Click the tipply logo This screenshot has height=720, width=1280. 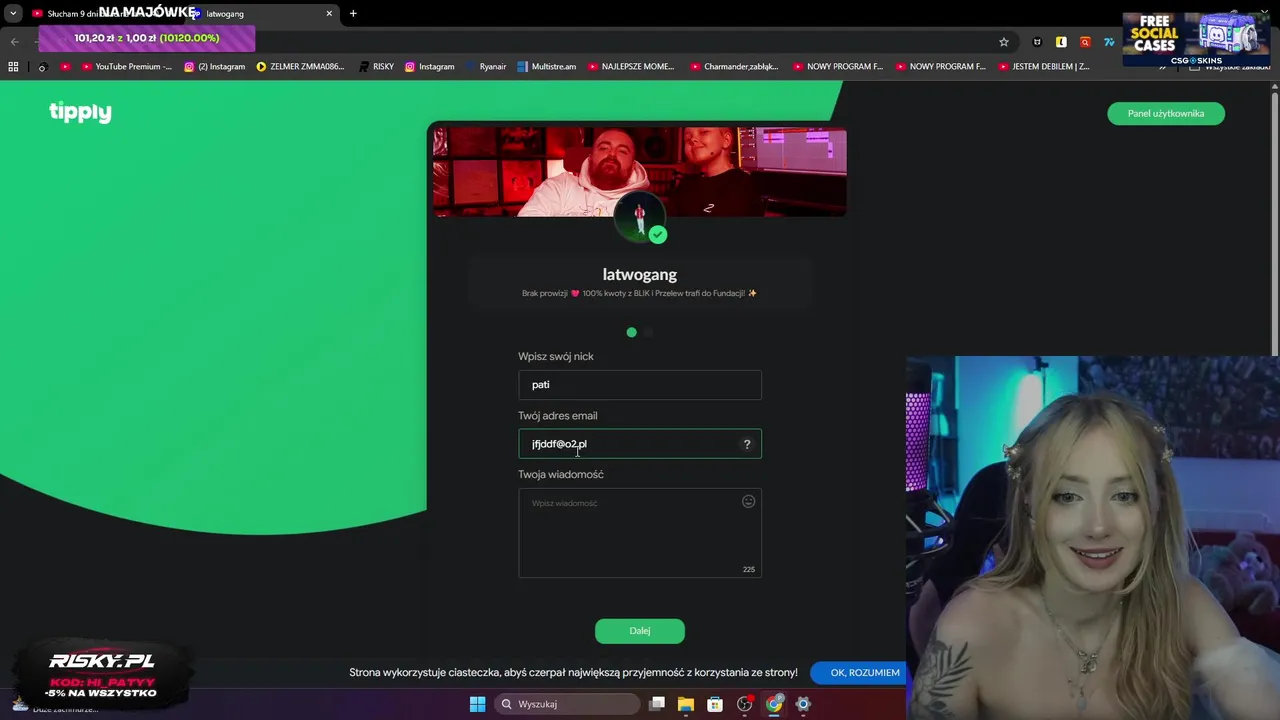point(80,112)
